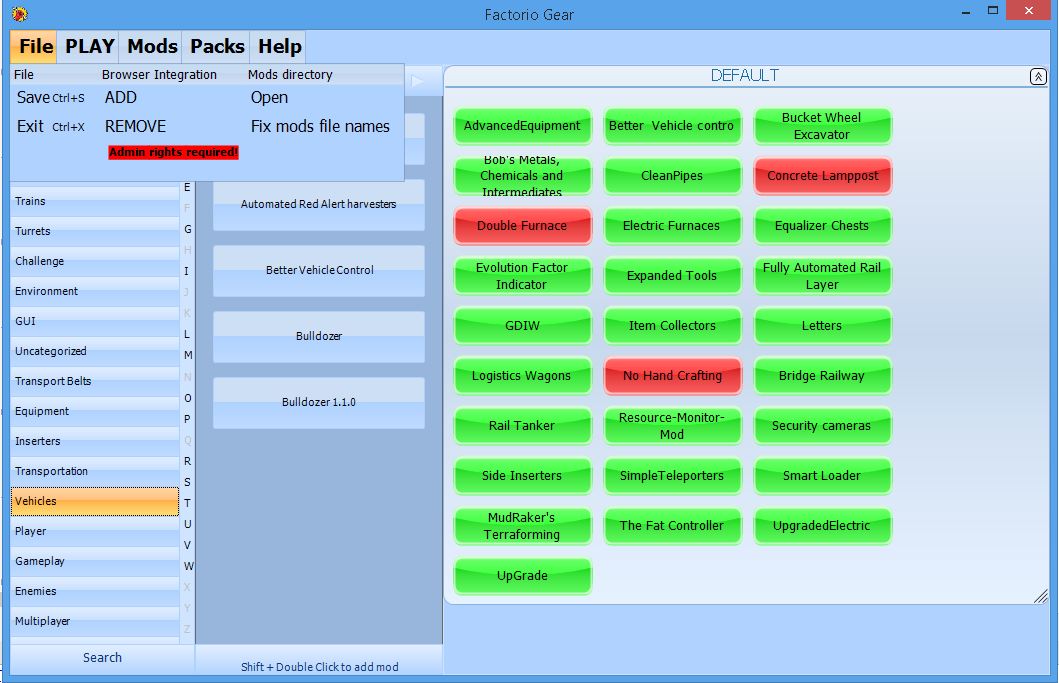
Task: Toggle the Concrete Lamppost mod
Action: pos(822,176)
